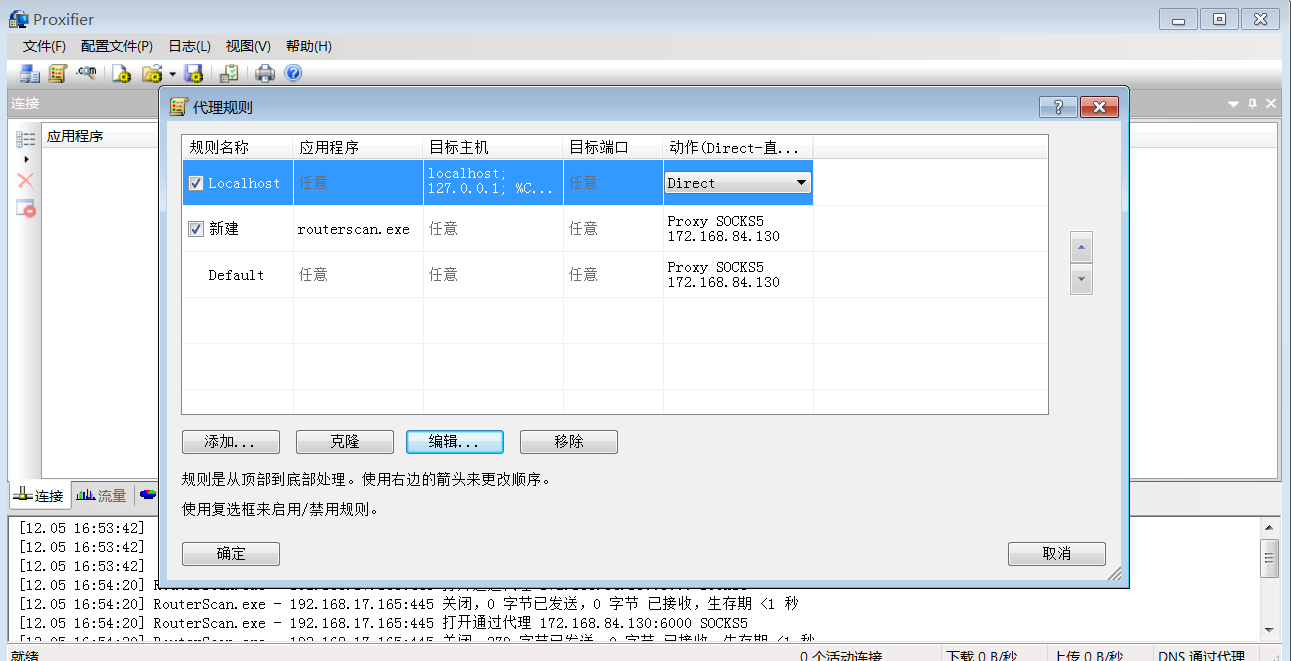Click the 克隆 button
1291x661 pixels.
click(x=345, y=442)
